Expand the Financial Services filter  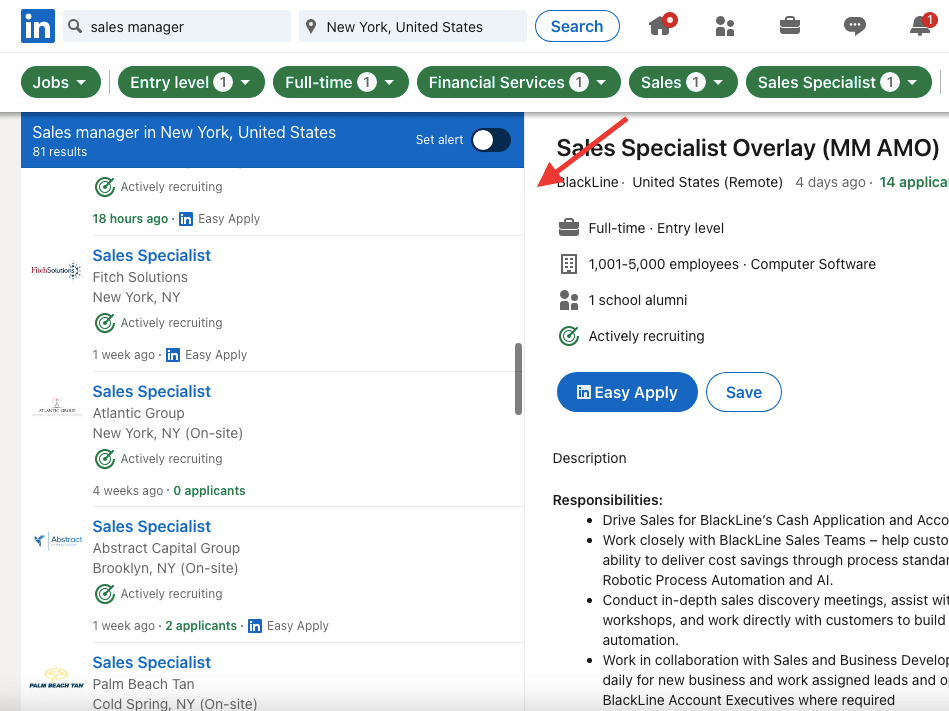tap(519, 82)
